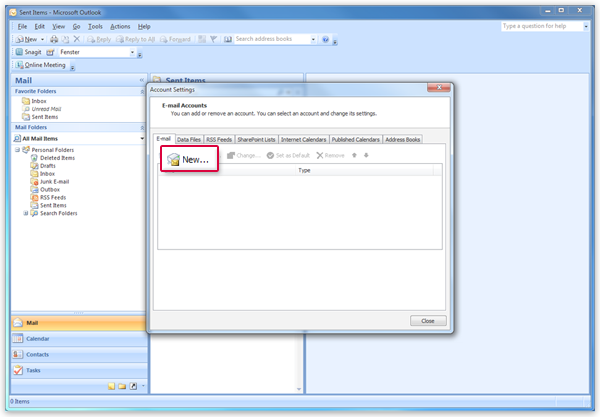
Task: Click the Reply to All toolbar button
Action: (x=135, y=39)
